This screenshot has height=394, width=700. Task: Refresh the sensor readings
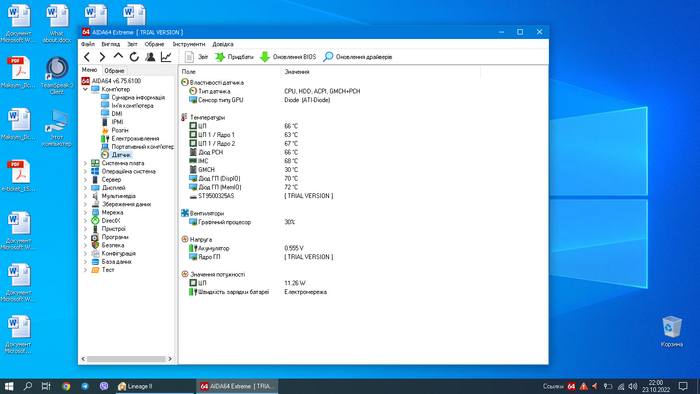pyautogui.click(x=134, y=57)
